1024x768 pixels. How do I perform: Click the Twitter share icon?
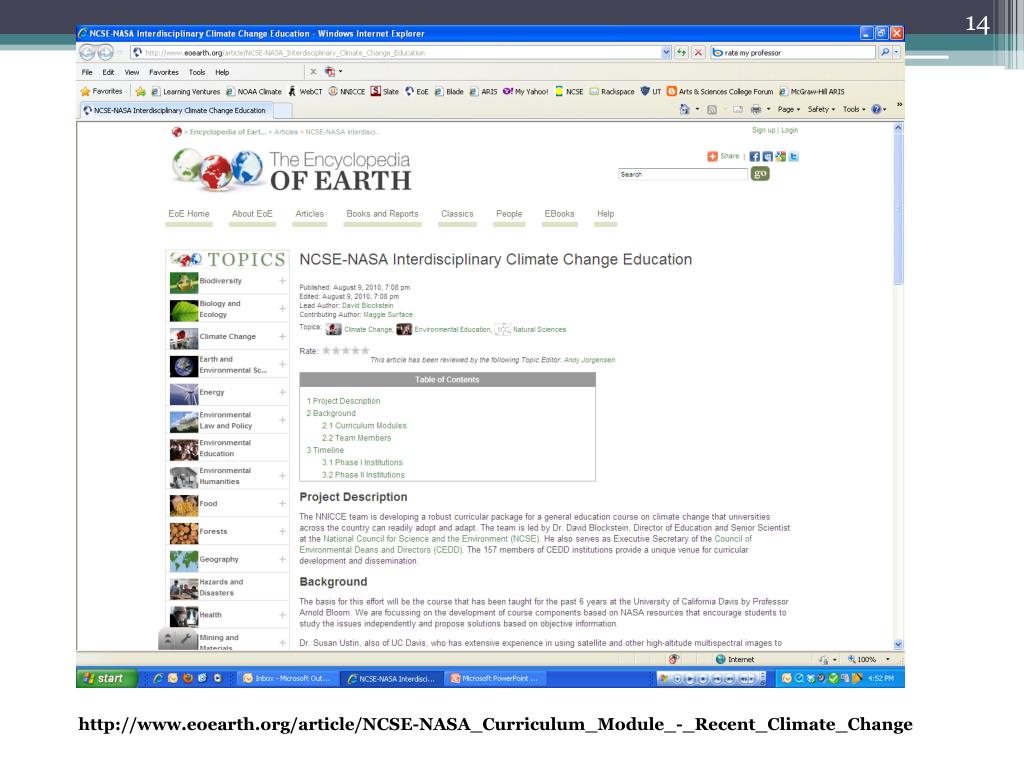pyautogui.click(x=793, y=157)
